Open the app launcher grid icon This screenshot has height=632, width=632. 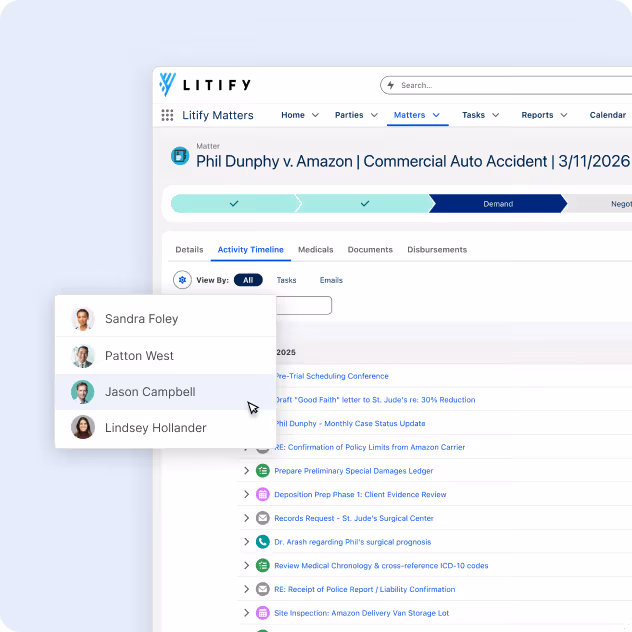point(167,115)
